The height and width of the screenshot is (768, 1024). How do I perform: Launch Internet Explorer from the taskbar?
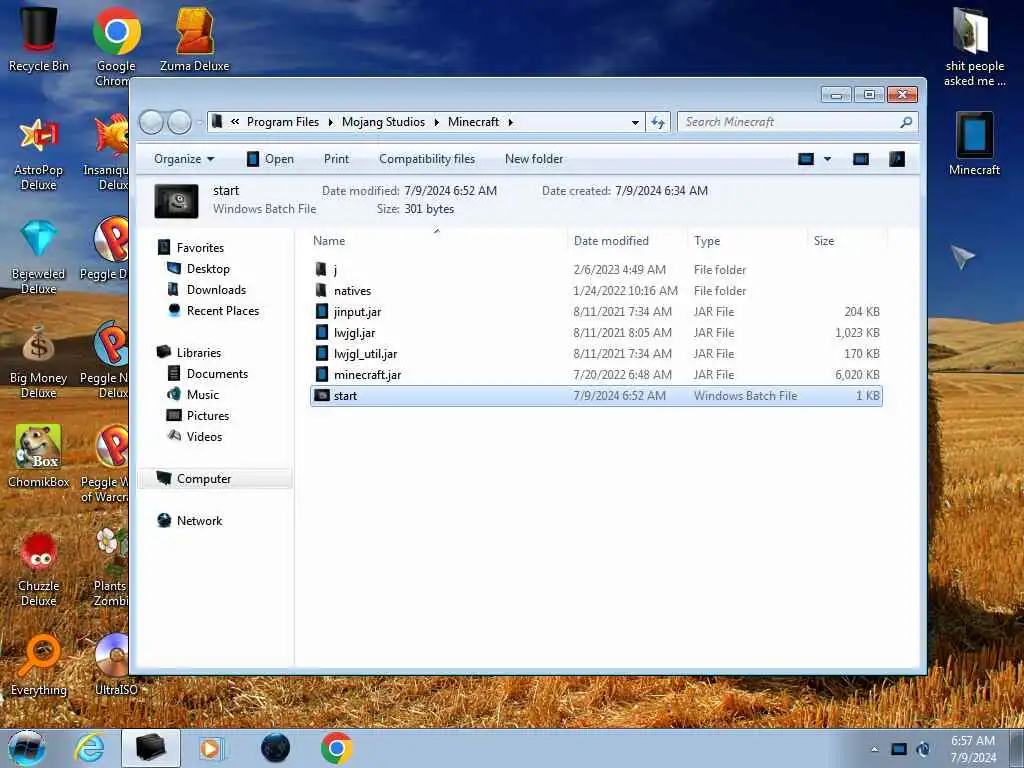89,748
